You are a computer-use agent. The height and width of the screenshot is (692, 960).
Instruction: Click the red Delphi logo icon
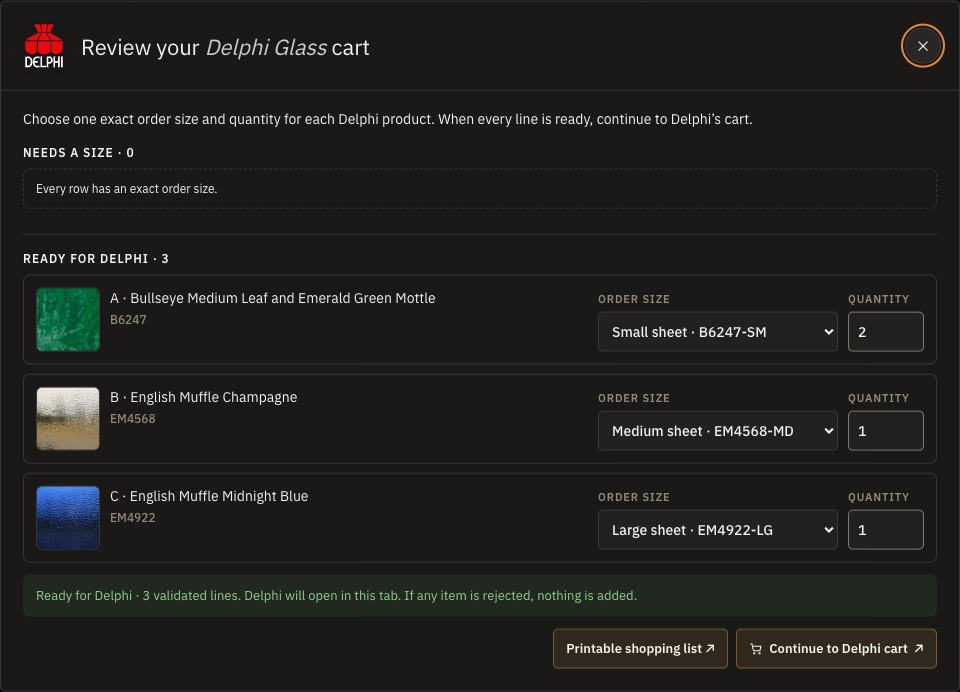click(43, 46)
